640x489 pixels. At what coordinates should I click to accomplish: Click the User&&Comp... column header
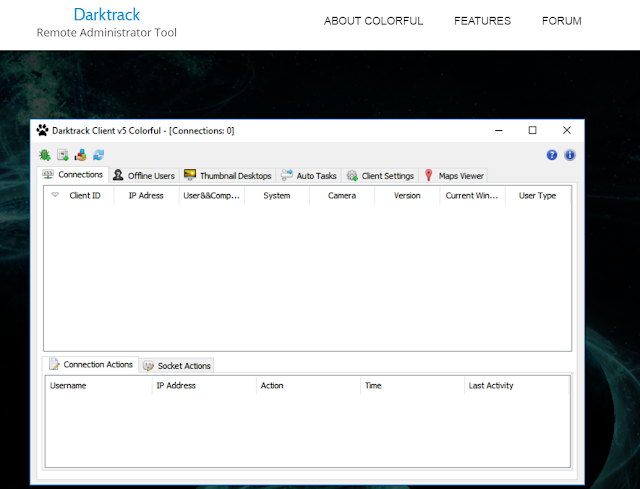pos(212,196)
